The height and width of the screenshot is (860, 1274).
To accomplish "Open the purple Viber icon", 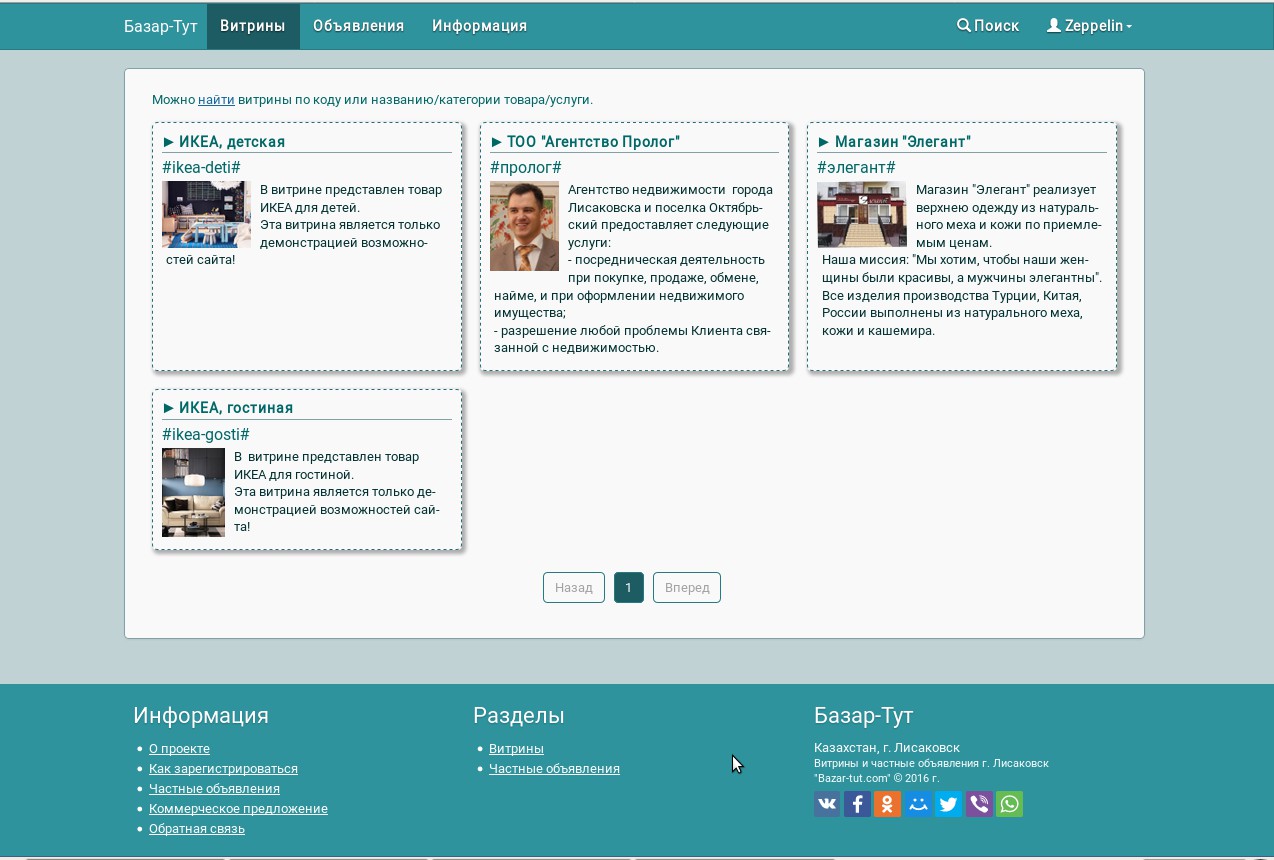I will click(979, 804).
